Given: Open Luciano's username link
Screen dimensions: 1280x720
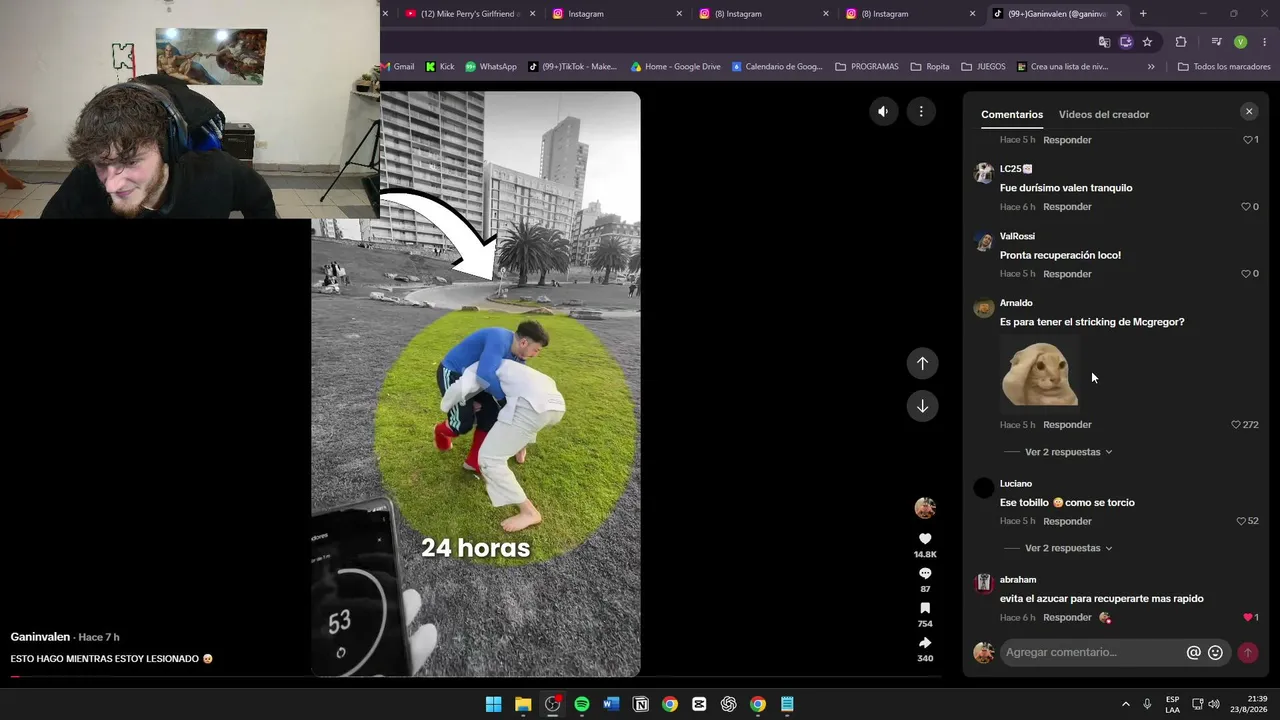Looking at the screenshot, I should [x=1016, y=484].
